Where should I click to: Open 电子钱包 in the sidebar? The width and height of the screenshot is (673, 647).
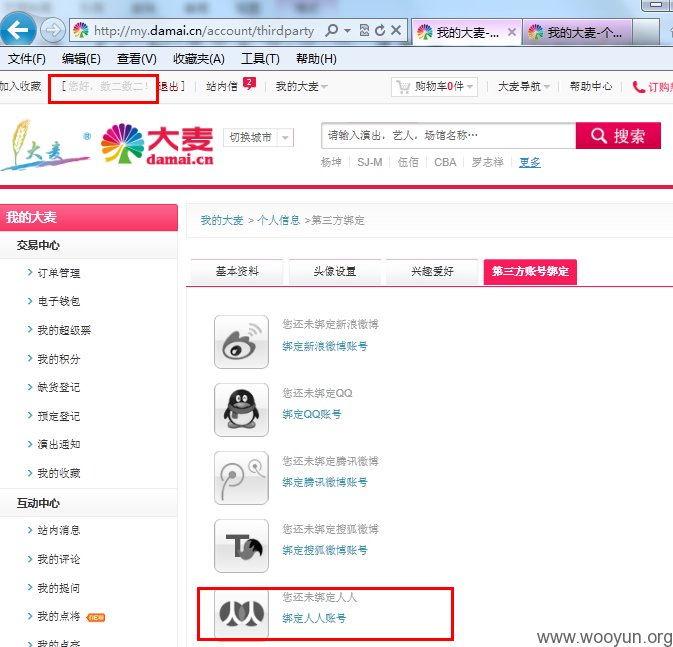click(x=59, y=301)
